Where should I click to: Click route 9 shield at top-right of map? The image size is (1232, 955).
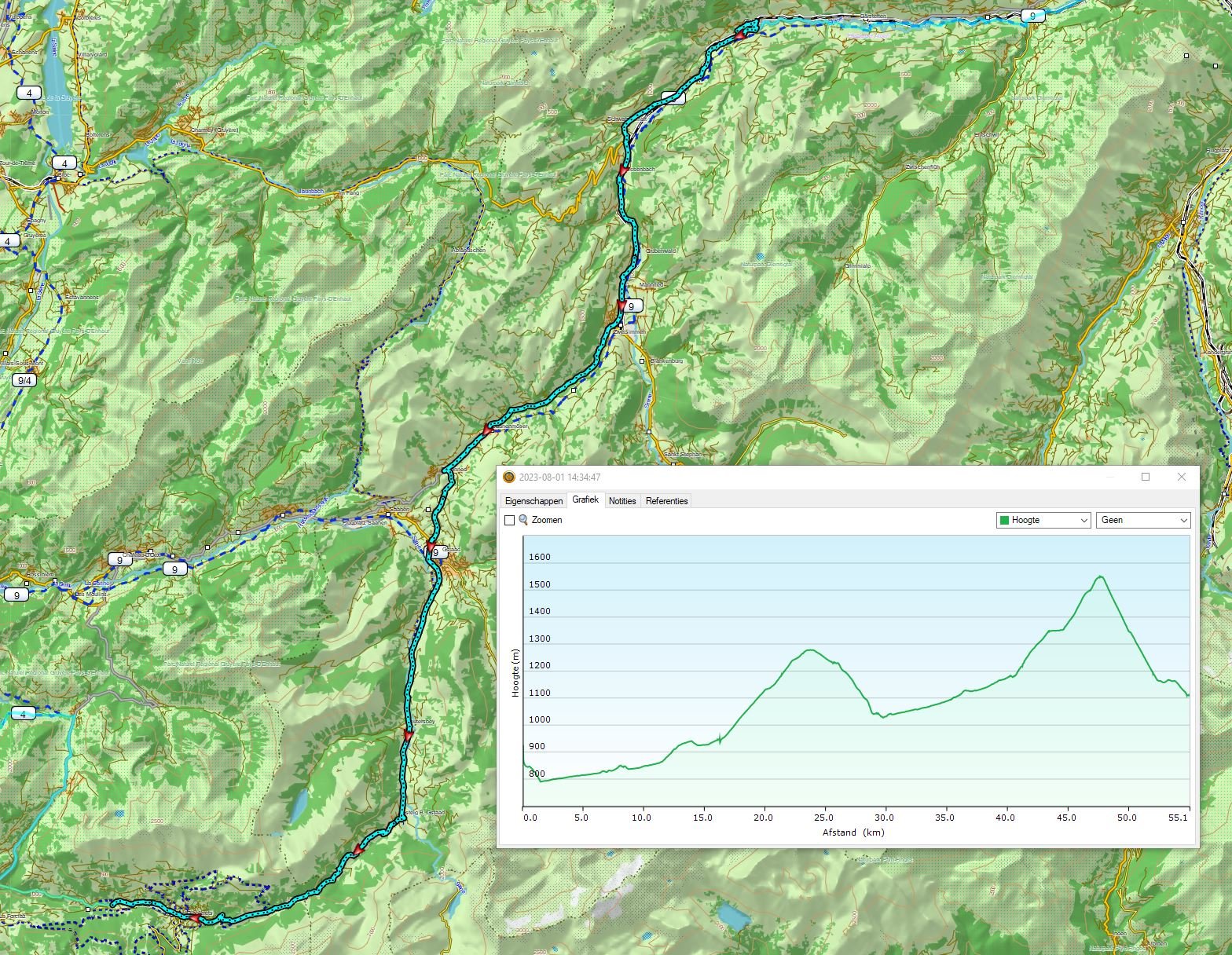pyautogui.click(x=1033, y=16)
